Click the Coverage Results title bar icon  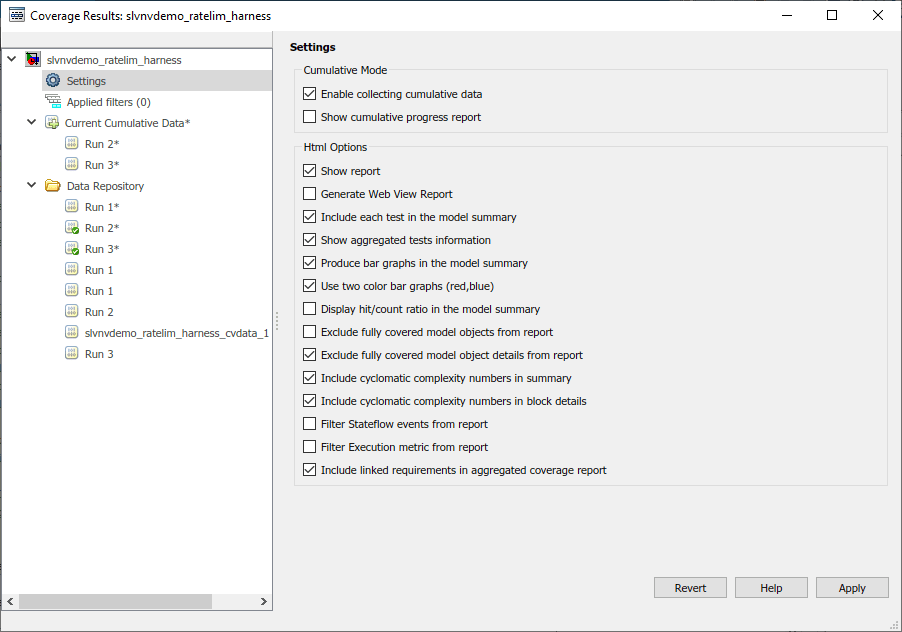click(x=16, y=16)
